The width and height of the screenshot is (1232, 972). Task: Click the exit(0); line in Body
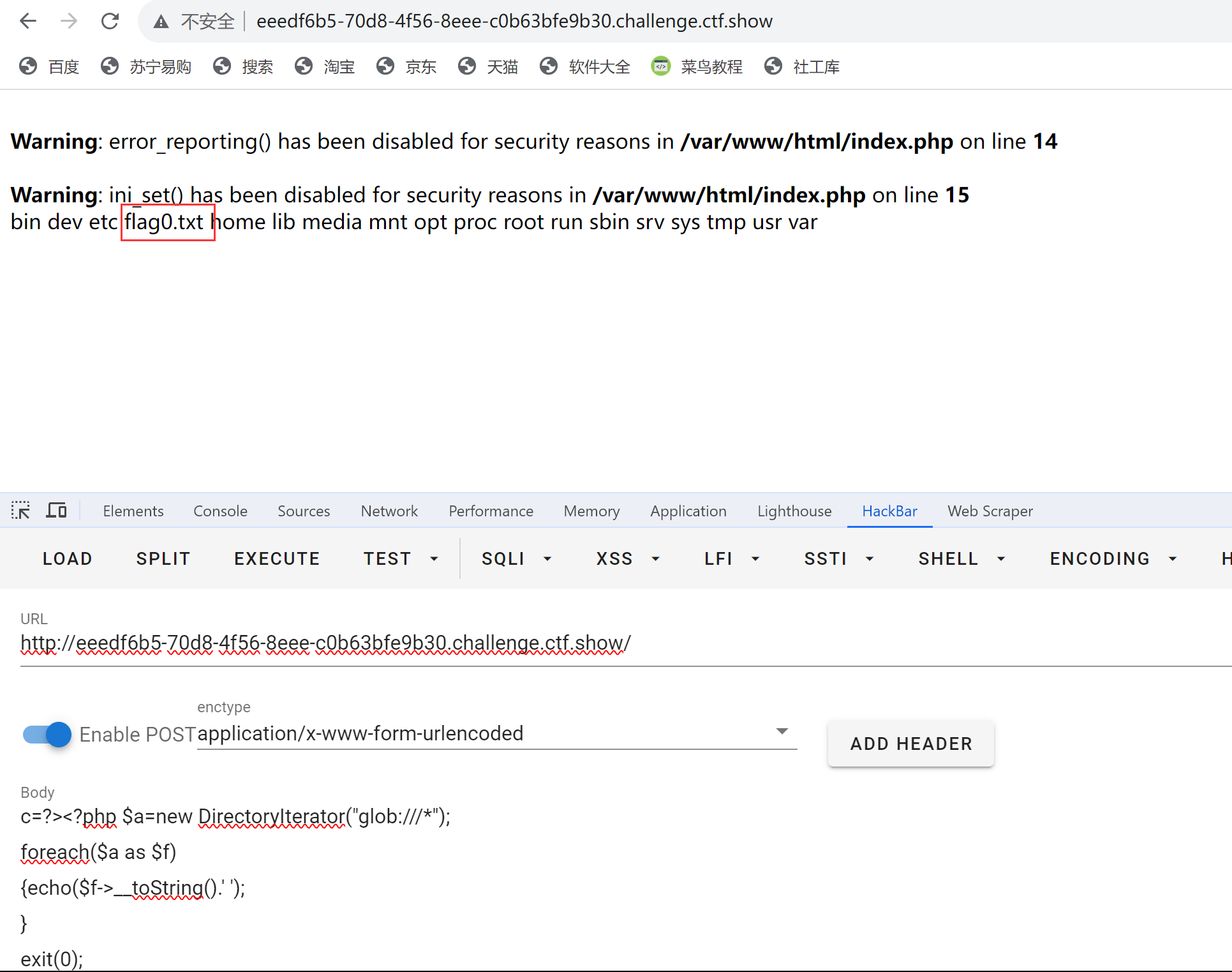point(52,959)
